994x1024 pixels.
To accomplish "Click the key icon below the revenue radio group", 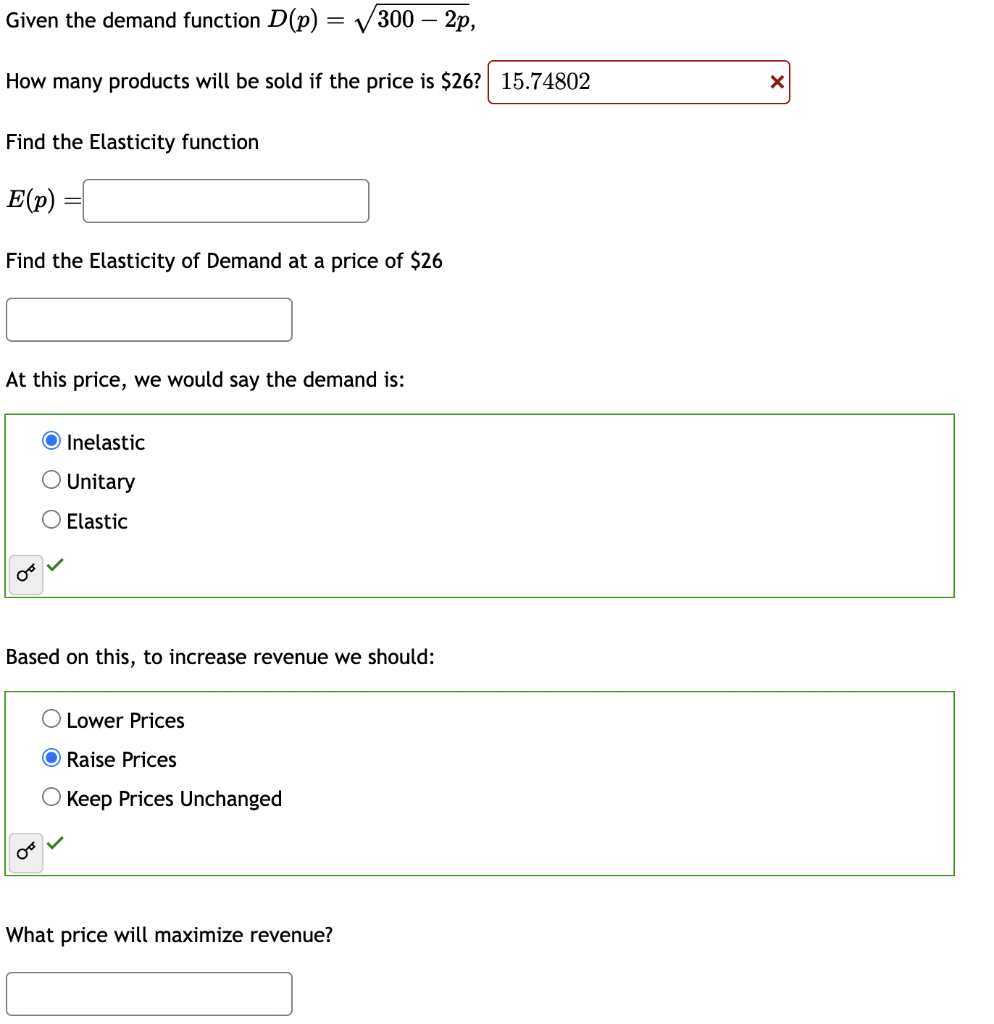I will [25, 852].
